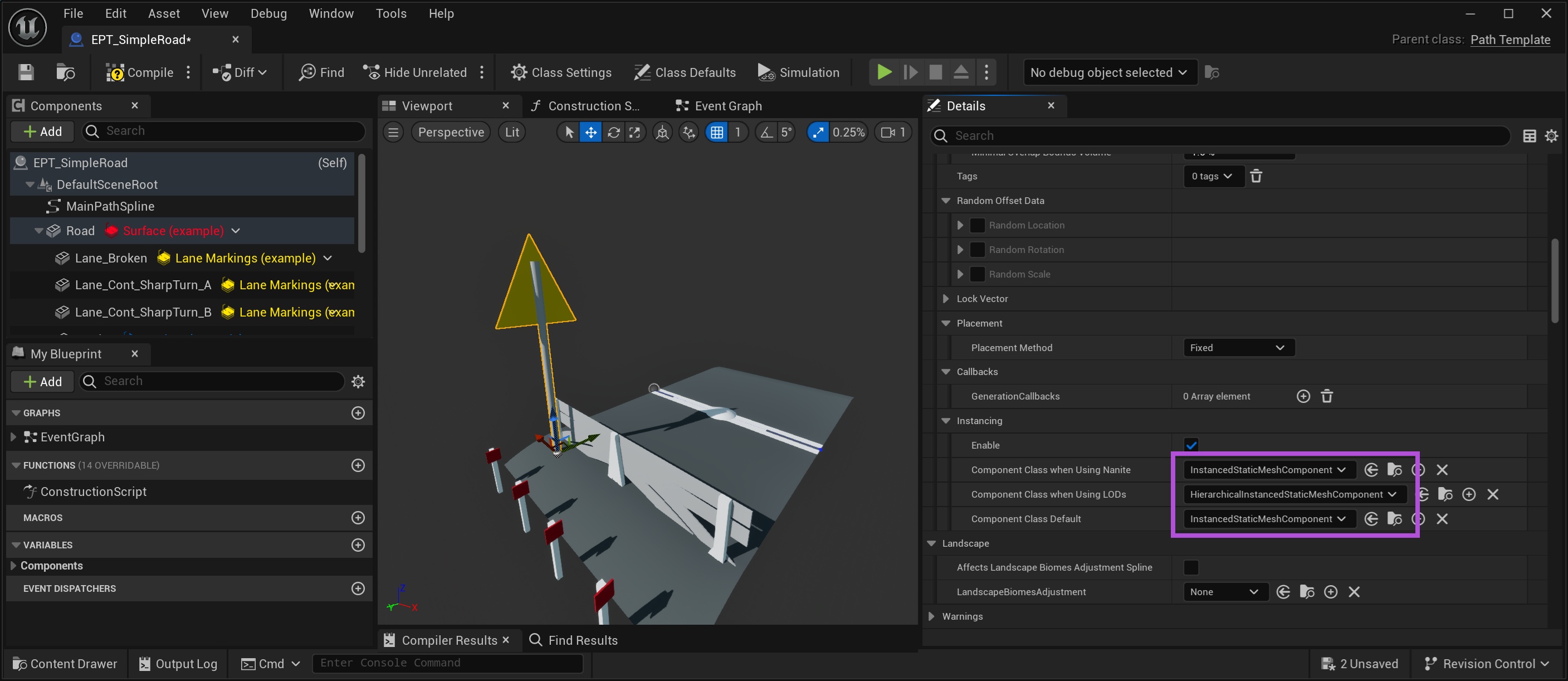Click the Save blueprint floppy disk icon
Screen dimensions: 1568x681
click(26, 72)
